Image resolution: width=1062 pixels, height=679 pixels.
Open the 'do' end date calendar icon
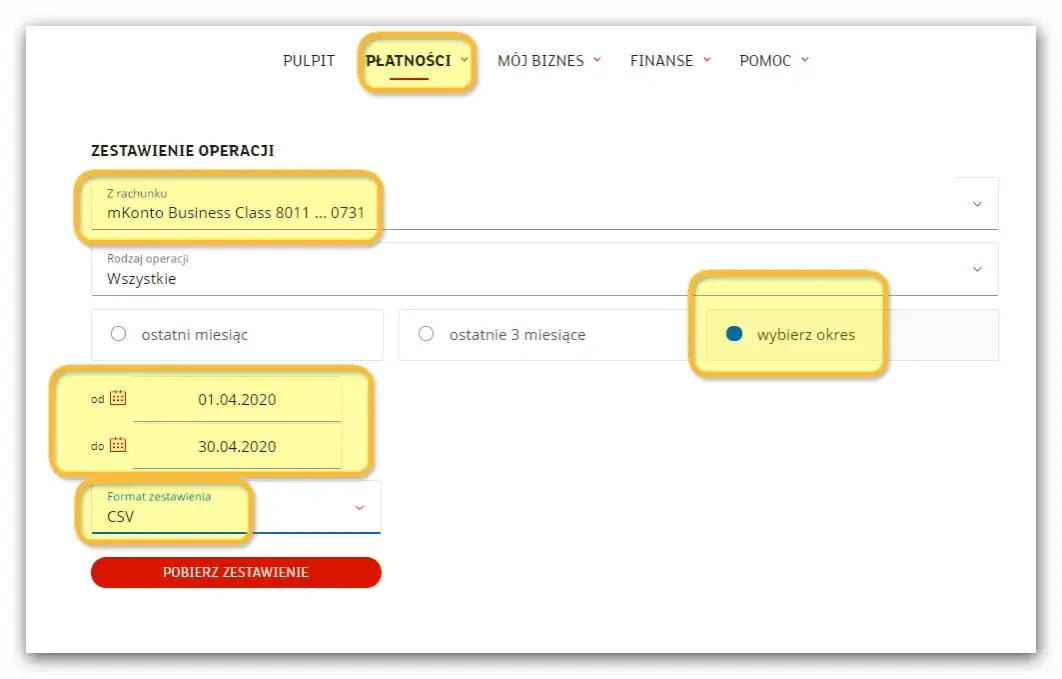coord(118,445)
